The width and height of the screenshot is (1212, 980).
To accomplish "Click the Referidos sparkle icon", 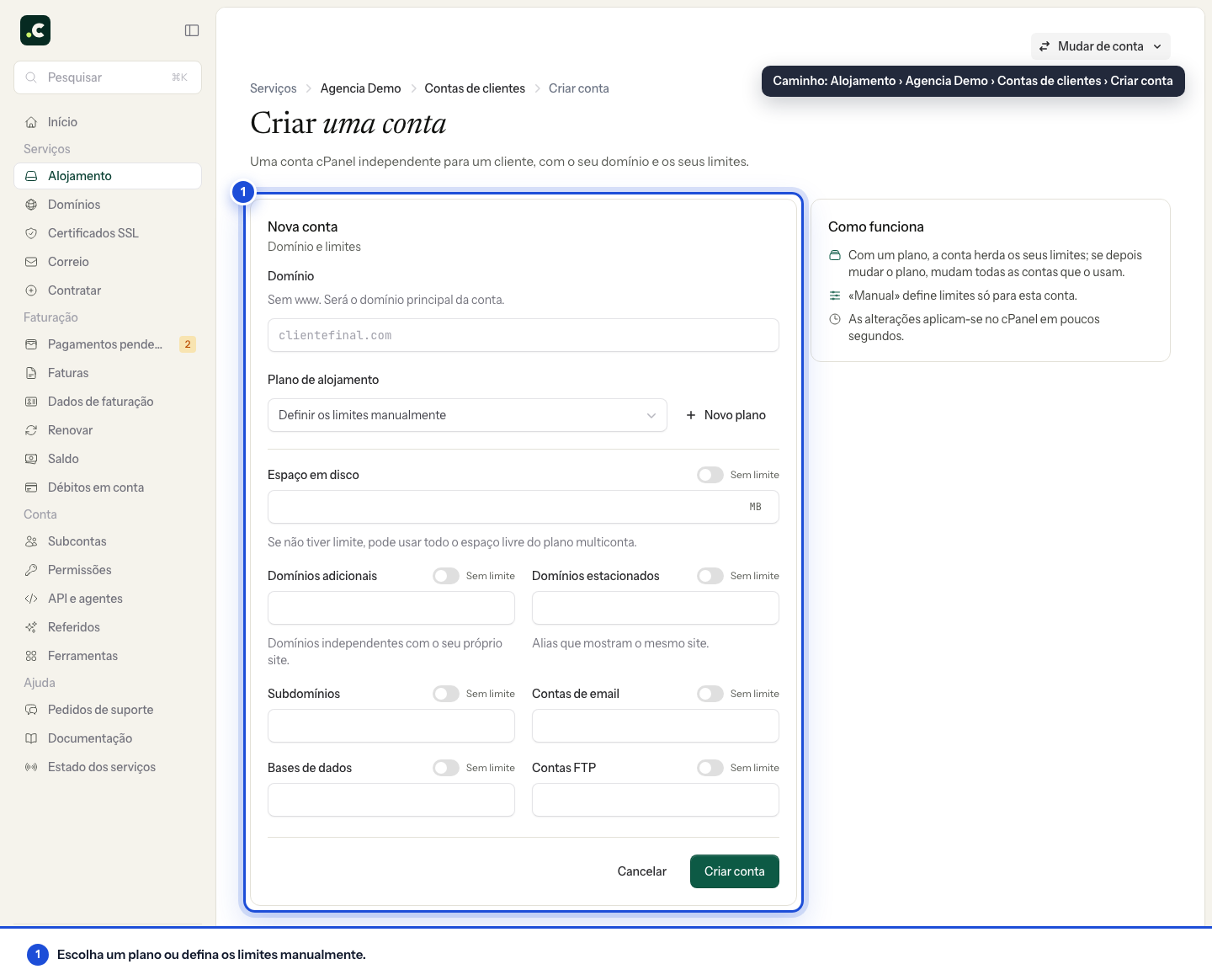I will click(31, 627).
